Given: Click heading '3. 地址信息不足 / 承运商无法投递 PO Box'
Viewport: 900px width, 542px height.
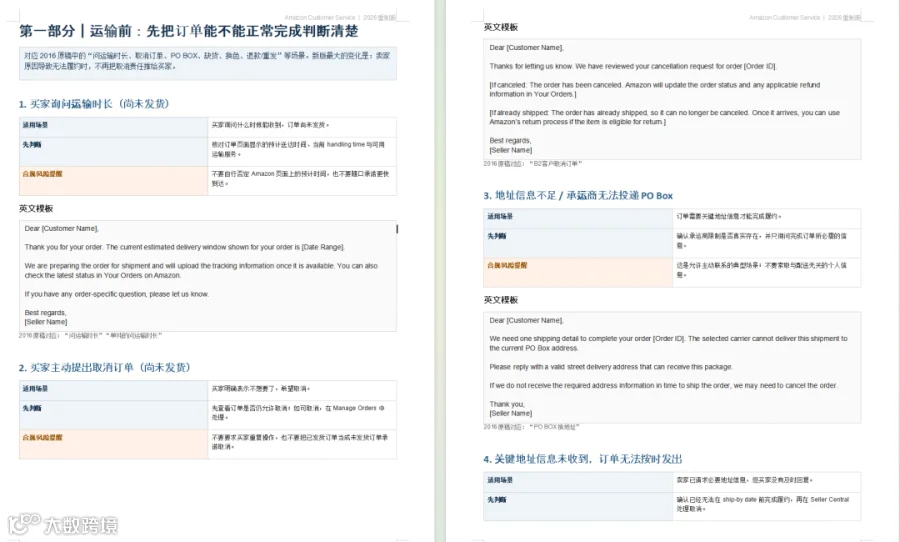Looking at the screenshot, I should [x=578, y=196].
